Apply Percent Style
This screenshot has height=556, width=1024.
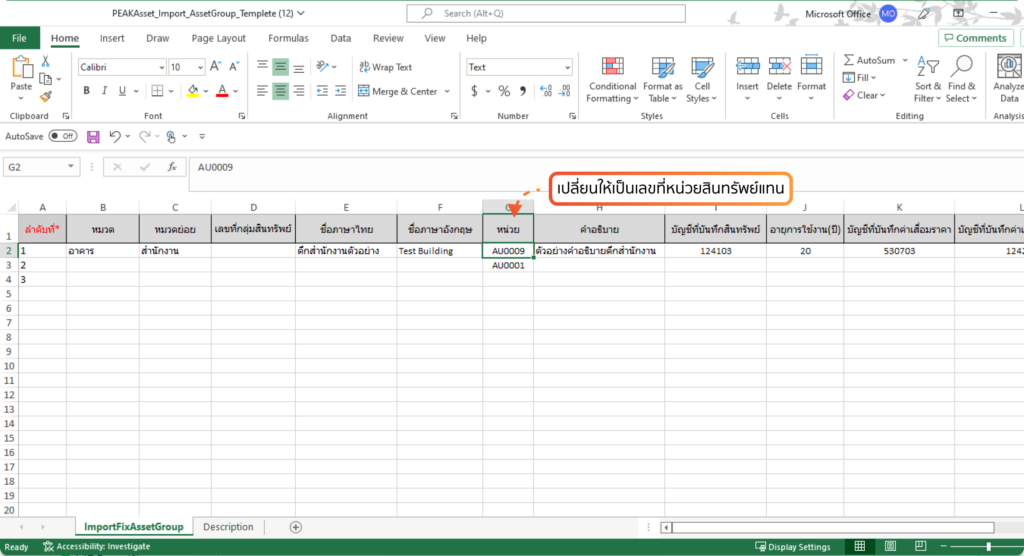click(x=504, y=91)
